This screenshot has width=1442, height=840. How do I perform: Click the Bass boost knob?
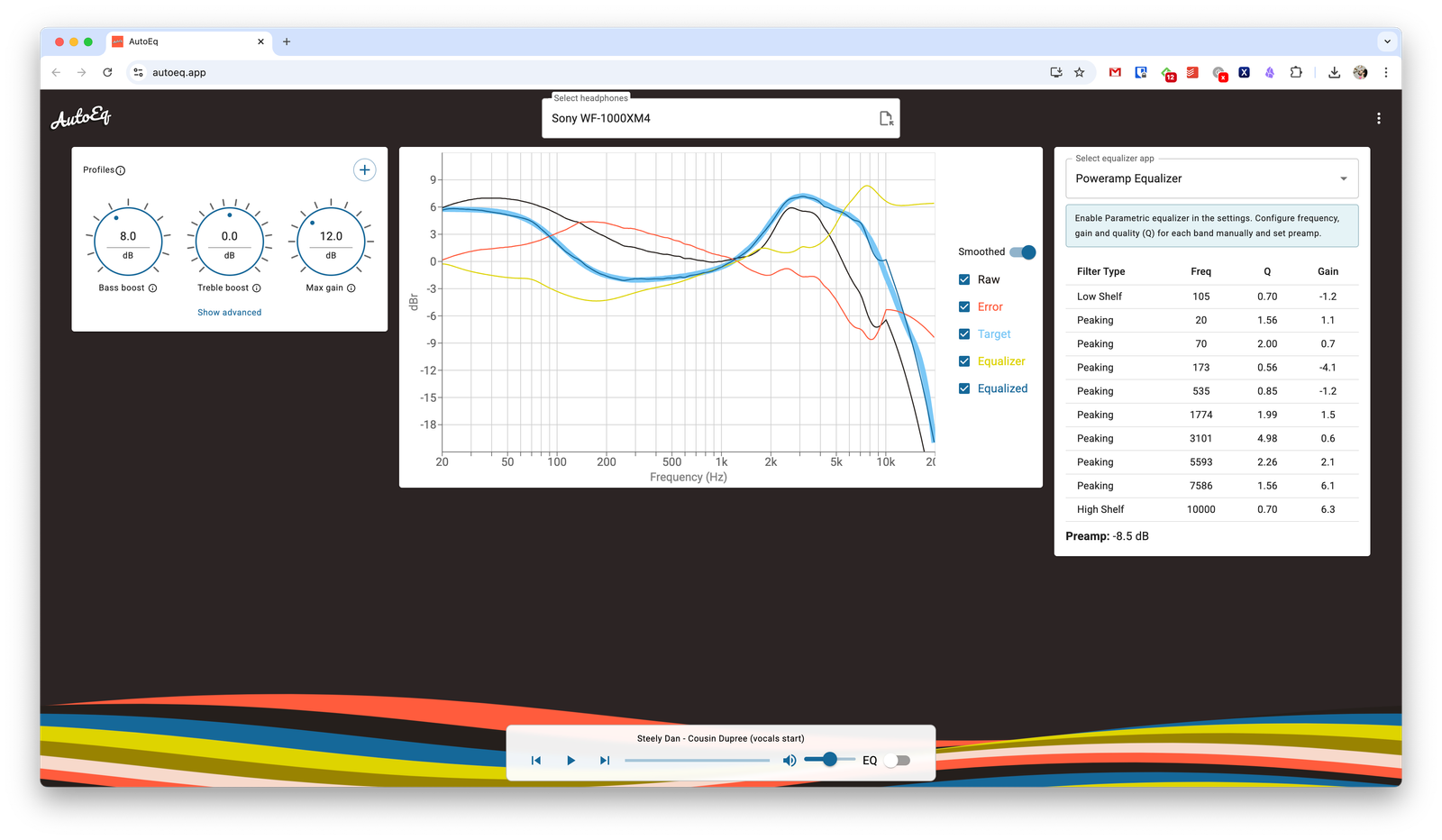(128, 242)
